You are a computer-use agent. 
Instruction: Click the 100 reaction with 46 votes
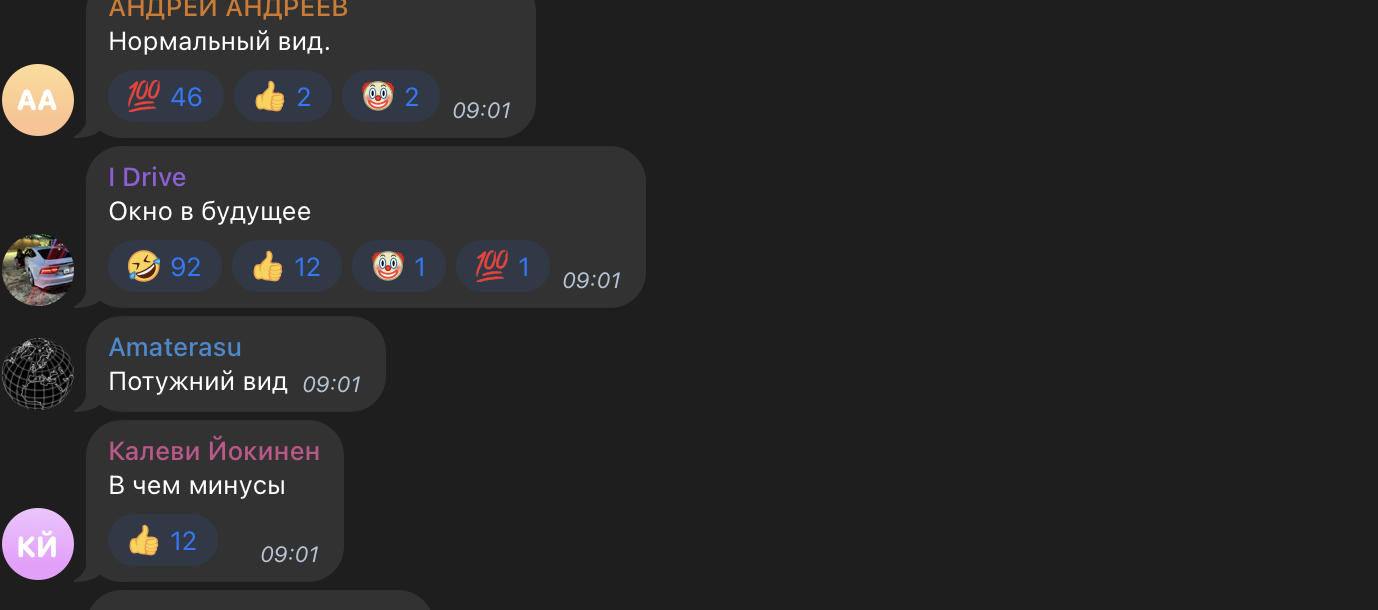165,97
